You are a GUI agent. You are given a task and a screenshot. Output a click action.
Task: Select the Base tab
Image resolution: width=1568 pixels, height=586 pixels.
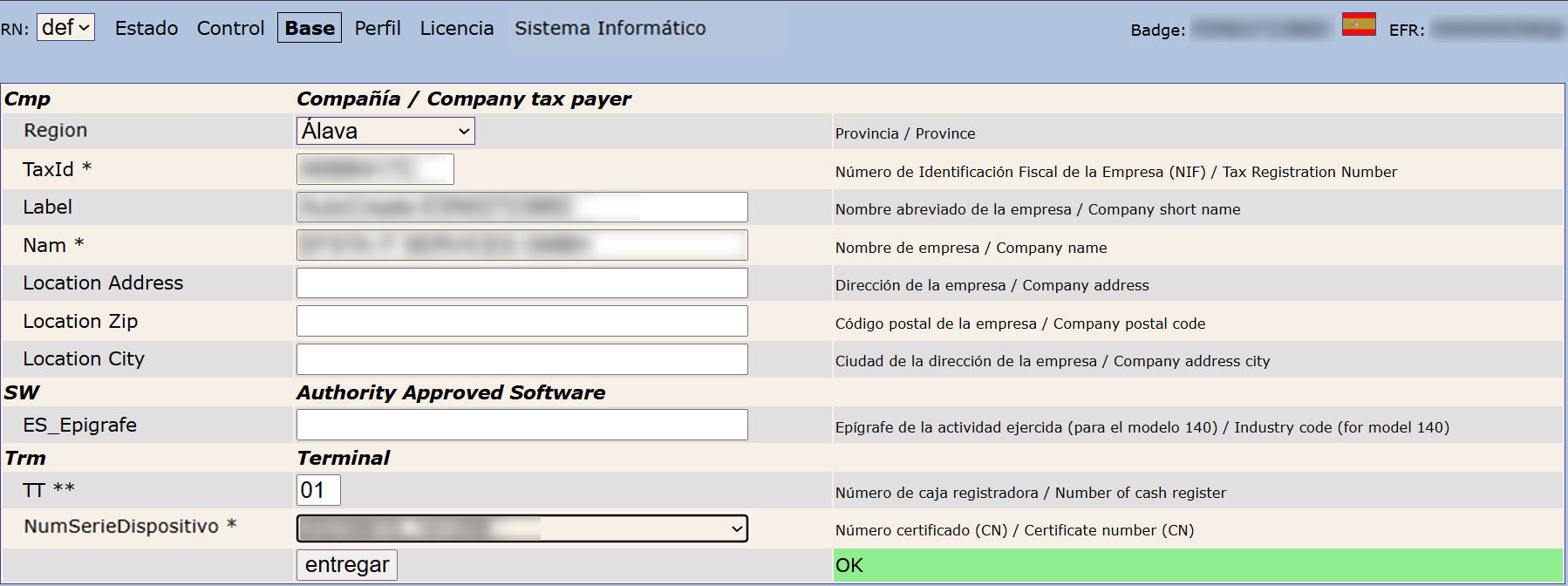tap(310, 28)
